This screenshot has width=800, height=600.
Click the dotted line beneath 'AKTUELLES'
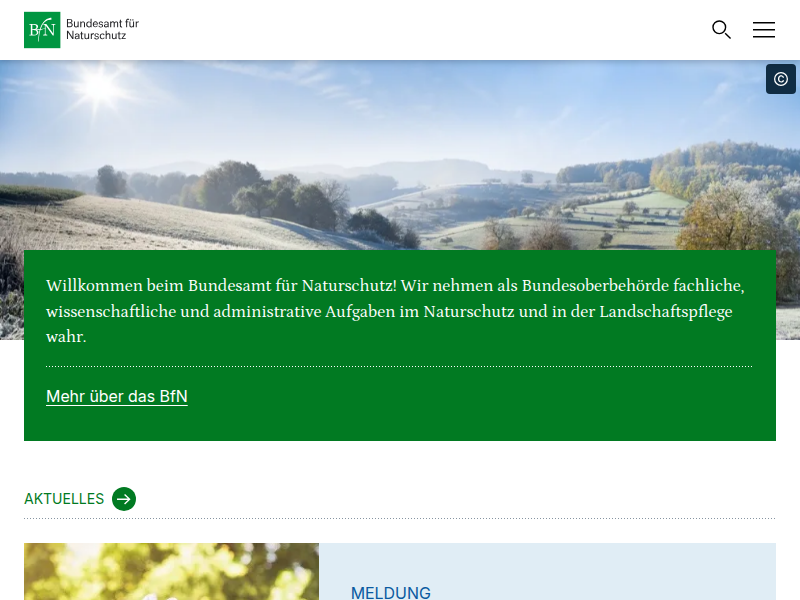pos(400,519)
